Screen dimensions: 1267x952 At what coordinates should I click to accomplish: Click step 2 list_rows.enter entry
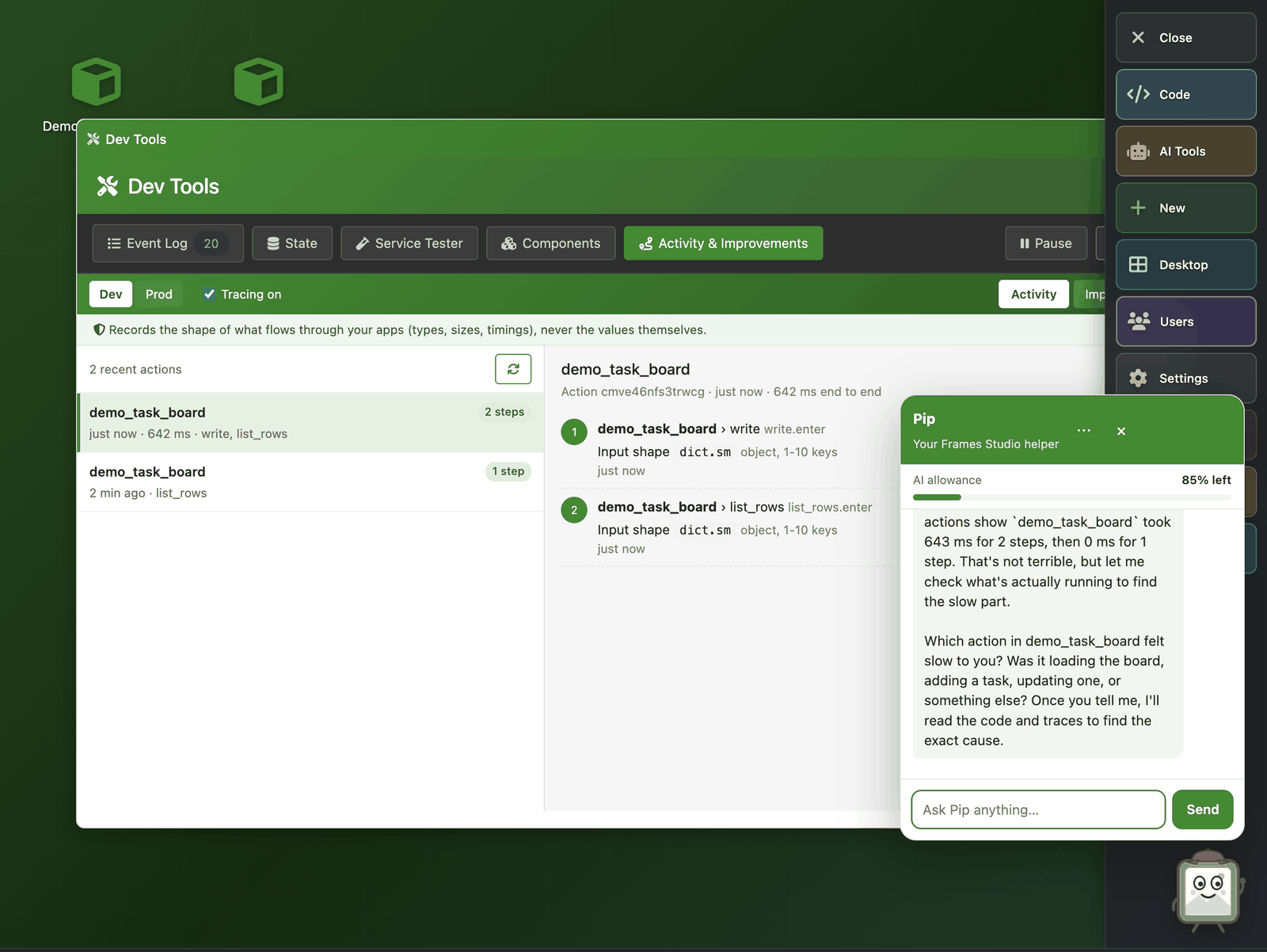click(729, 527)
